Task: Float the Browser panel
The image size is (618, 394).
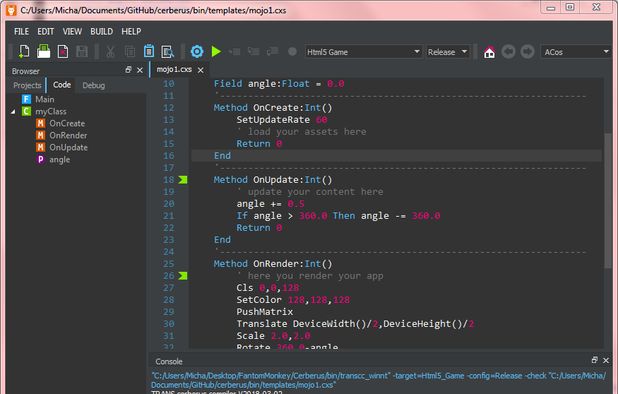Action: [x=128, y=70]
